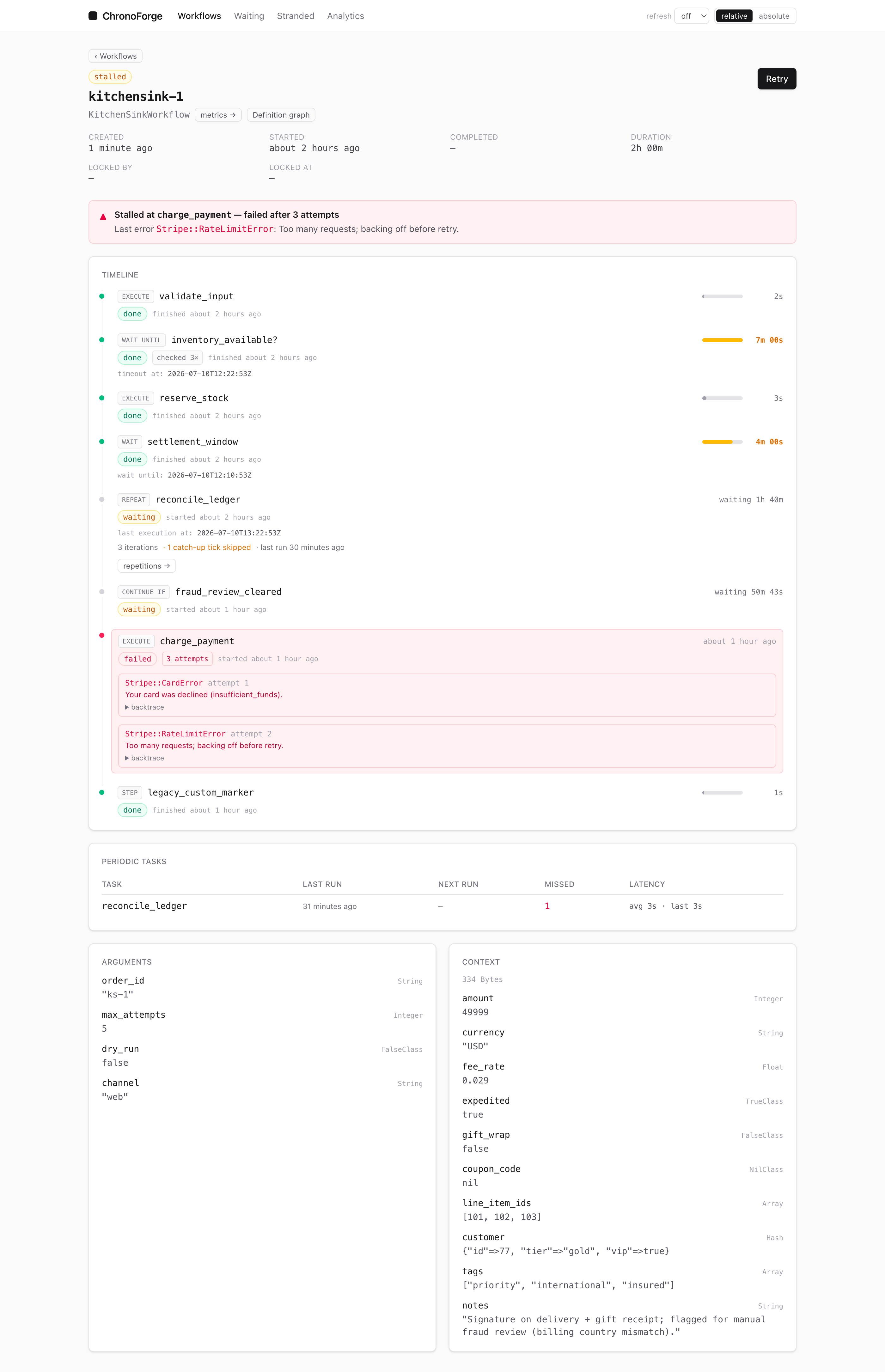This screenshot has height=1372, width=885.
Task: Click the Stripe::RateLimitError text in alert
Action: [x=215, y=229]
